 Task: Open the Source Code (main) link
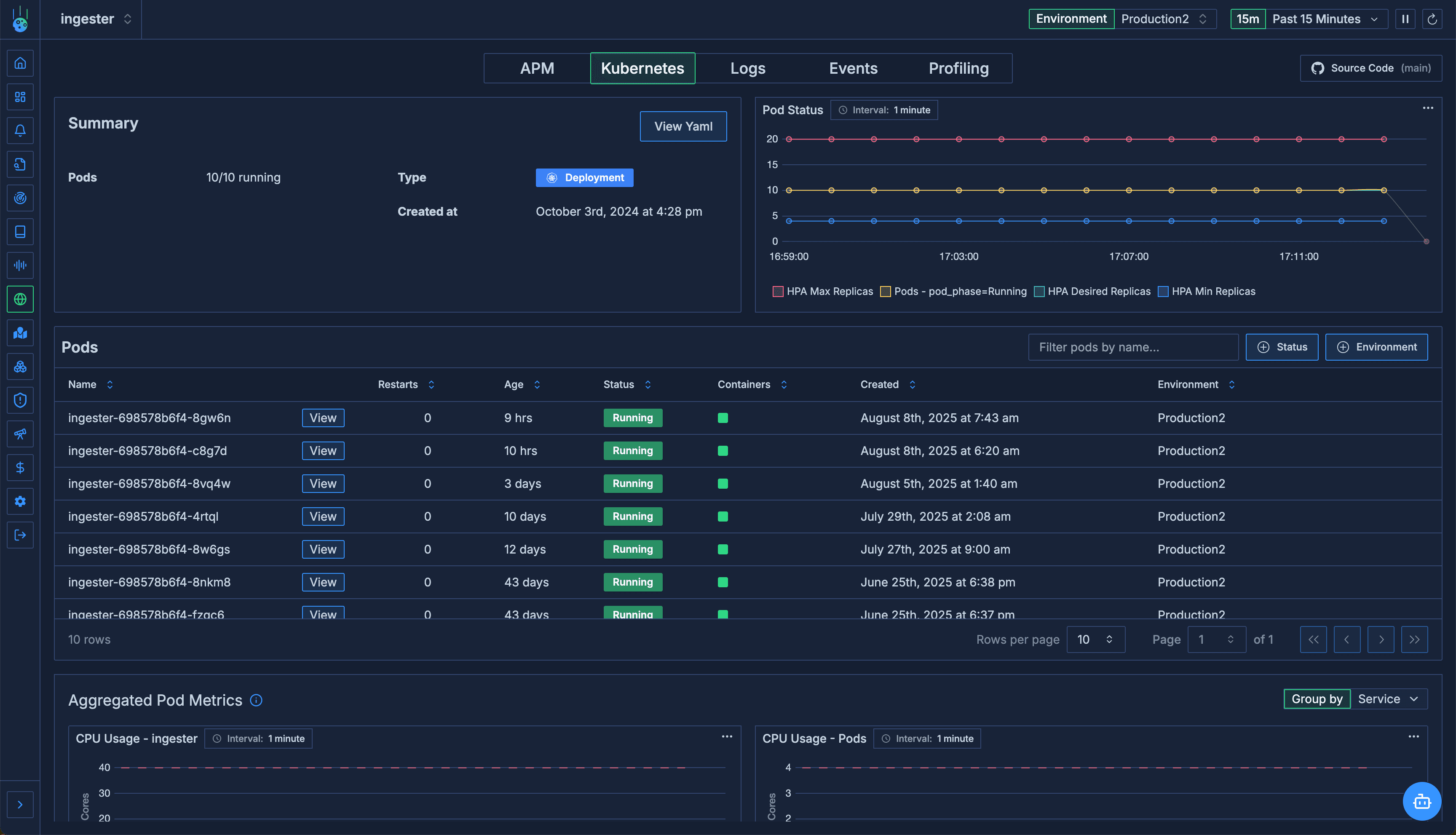coord(1370,68)
